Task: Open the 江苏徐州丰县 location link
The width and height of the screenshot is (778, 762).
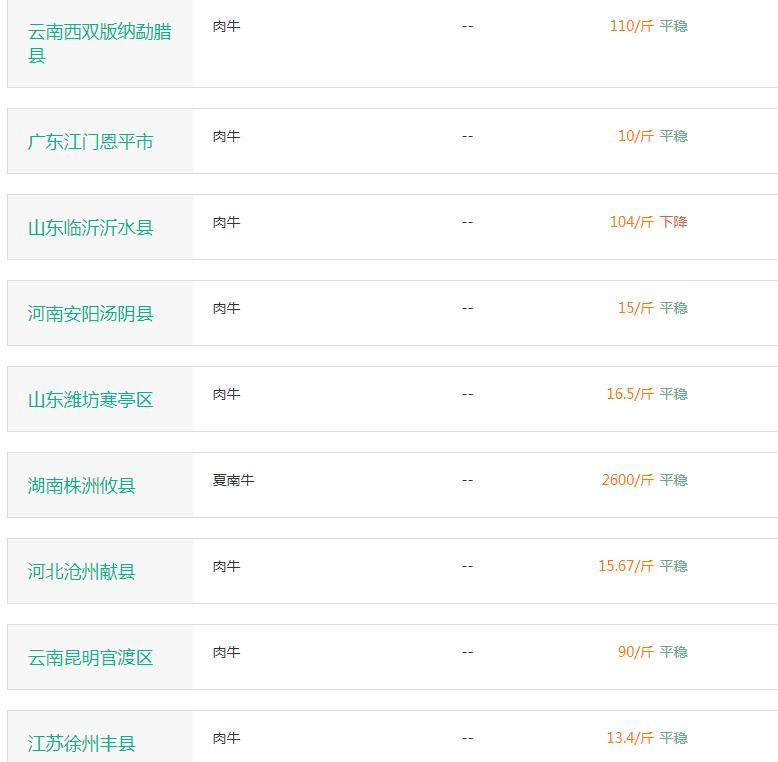Action: (x=81, y=744)
